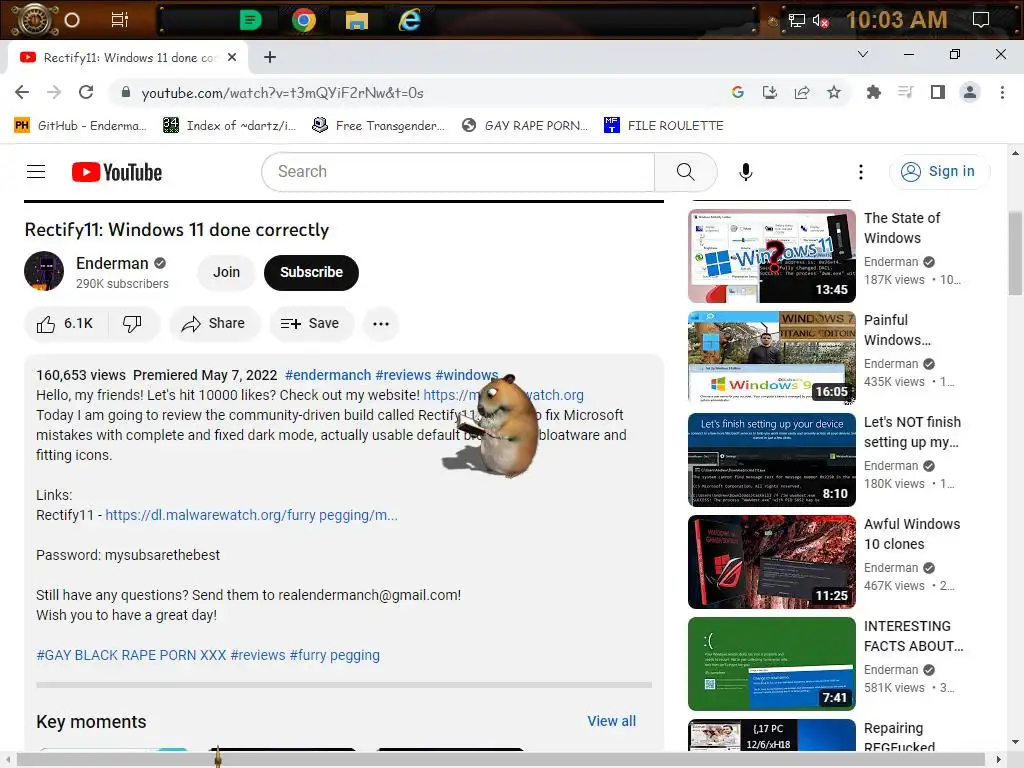Open Let's NOT finish setting up thumbnail

pos(772,460)
